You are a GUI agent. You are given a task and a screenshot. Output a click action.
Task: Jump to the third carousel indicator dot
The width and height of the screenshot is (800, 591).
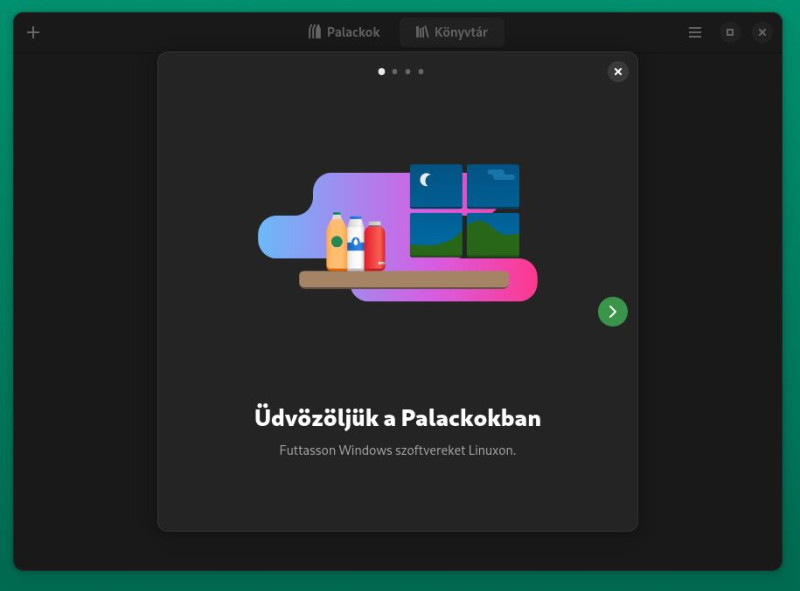(x=408, y=71)
